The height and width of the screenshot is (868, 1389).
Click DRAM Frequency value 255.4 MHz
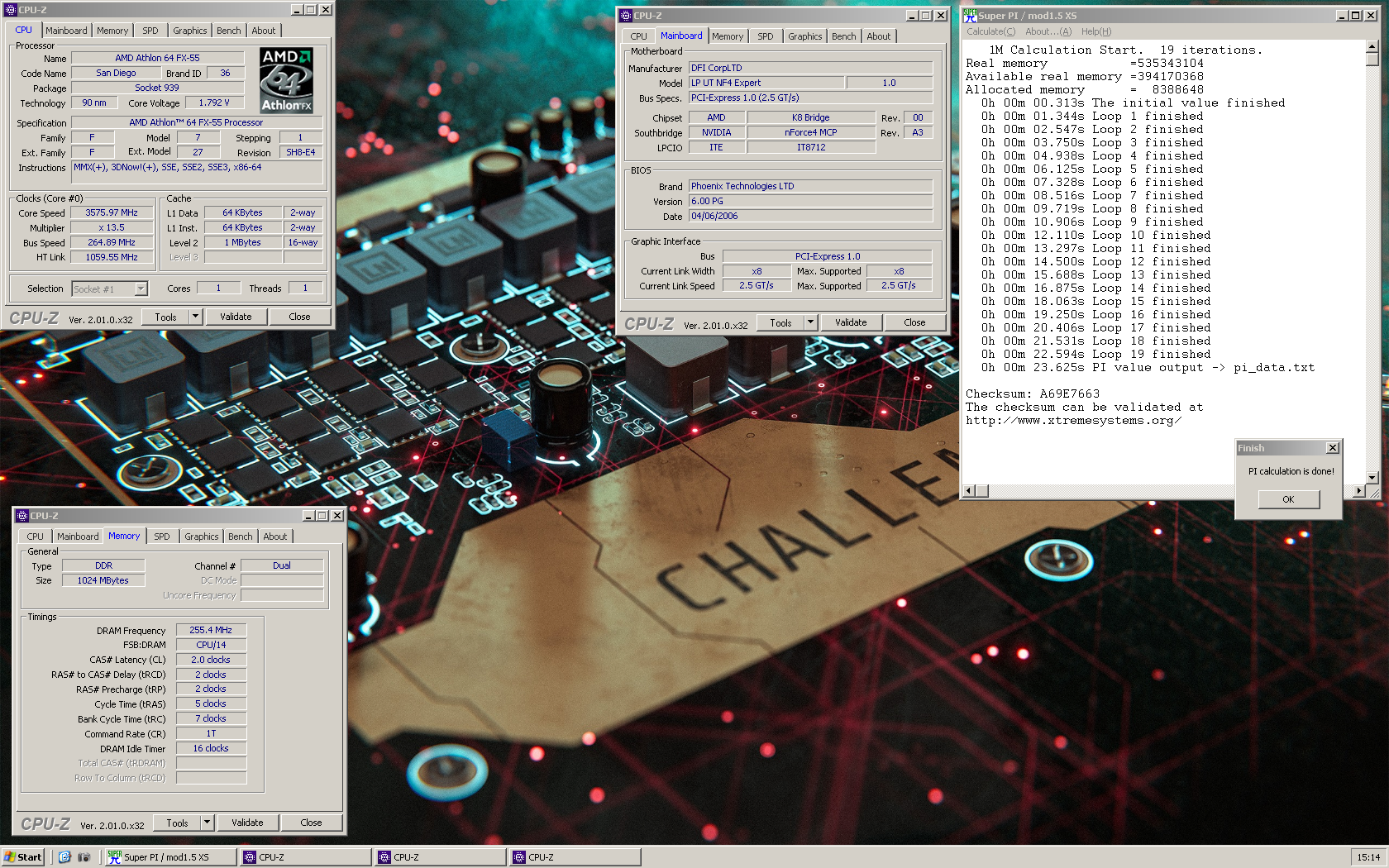click(211, 630)
